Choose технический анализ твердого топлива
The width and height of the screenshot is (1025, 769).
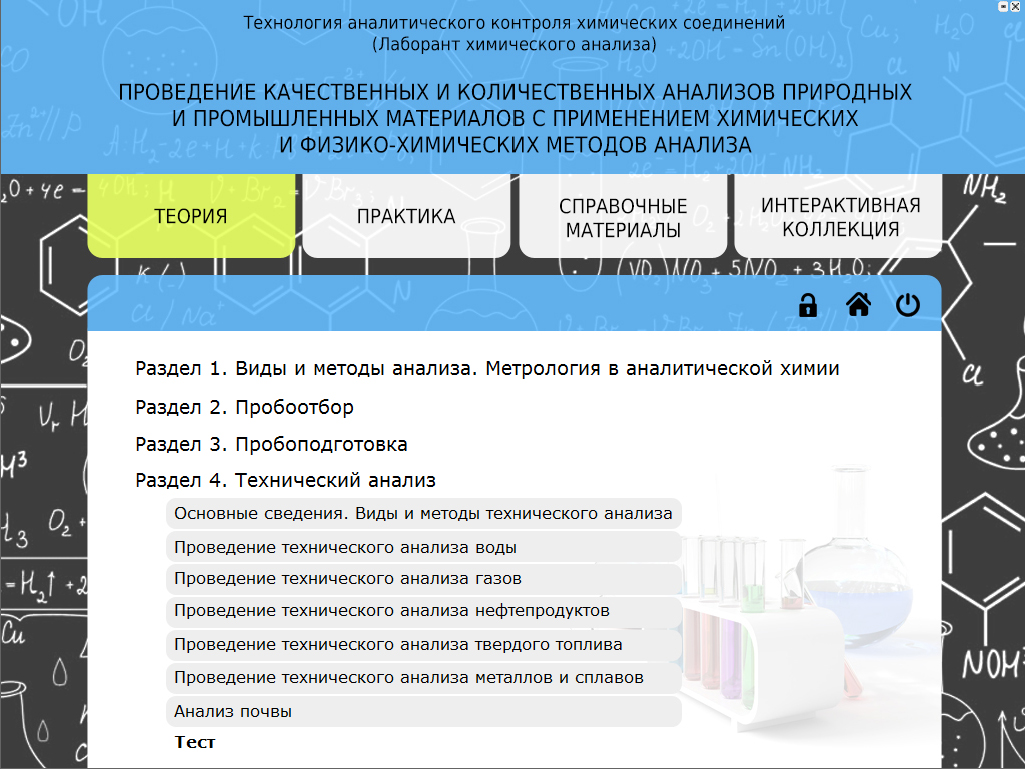click(397, 644)
